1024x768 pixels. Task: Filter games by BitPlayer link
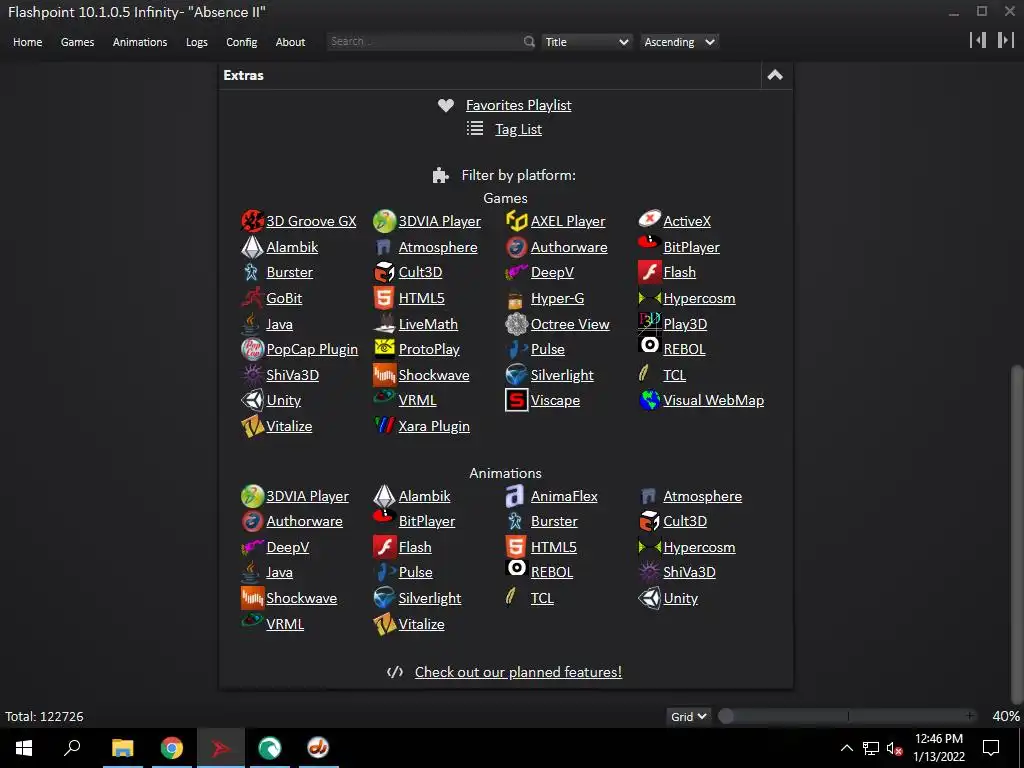click(x=691, y=248)
